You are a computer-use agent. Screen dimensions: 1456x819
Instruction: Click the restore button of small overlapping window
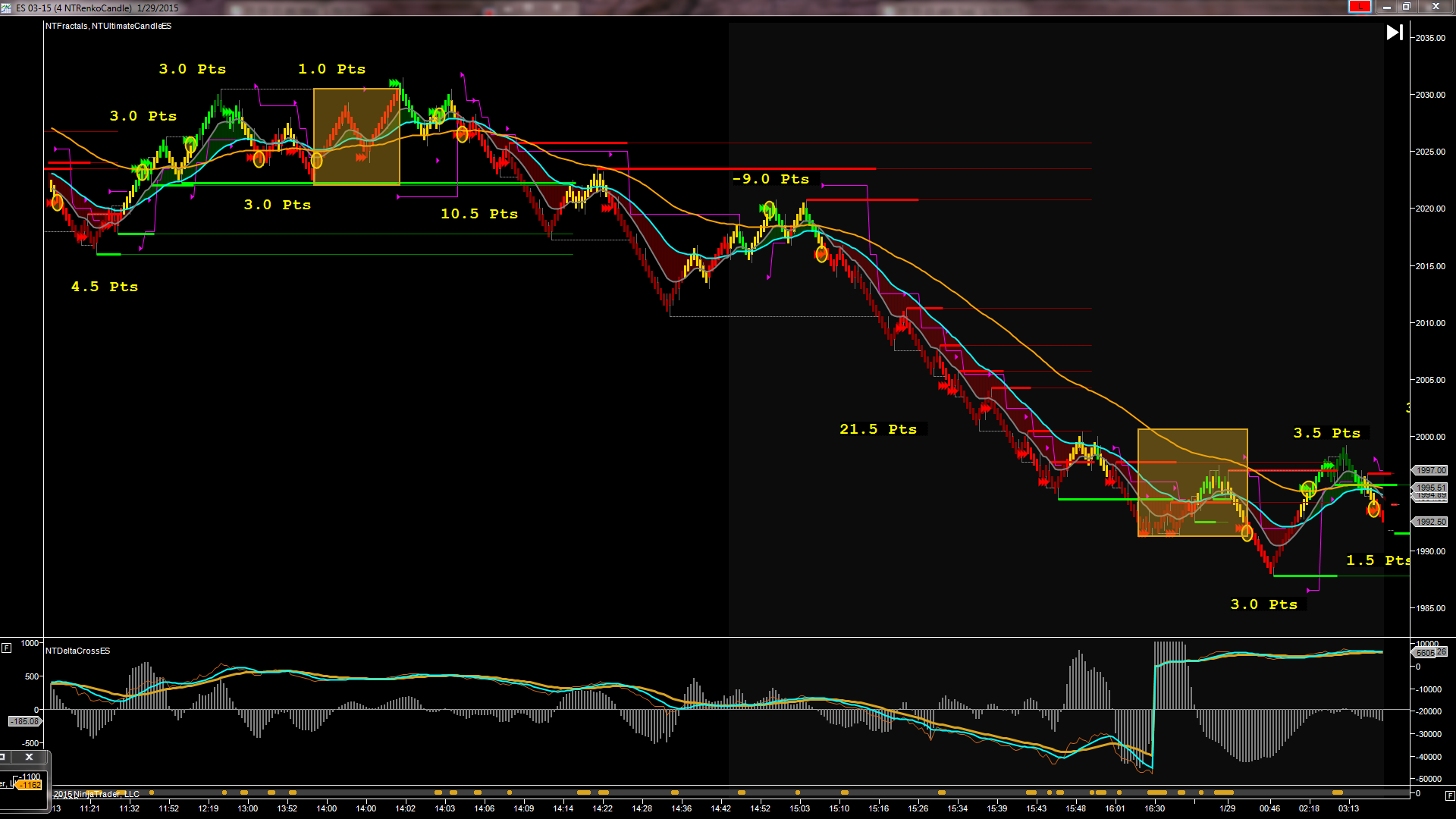(3, 757)
